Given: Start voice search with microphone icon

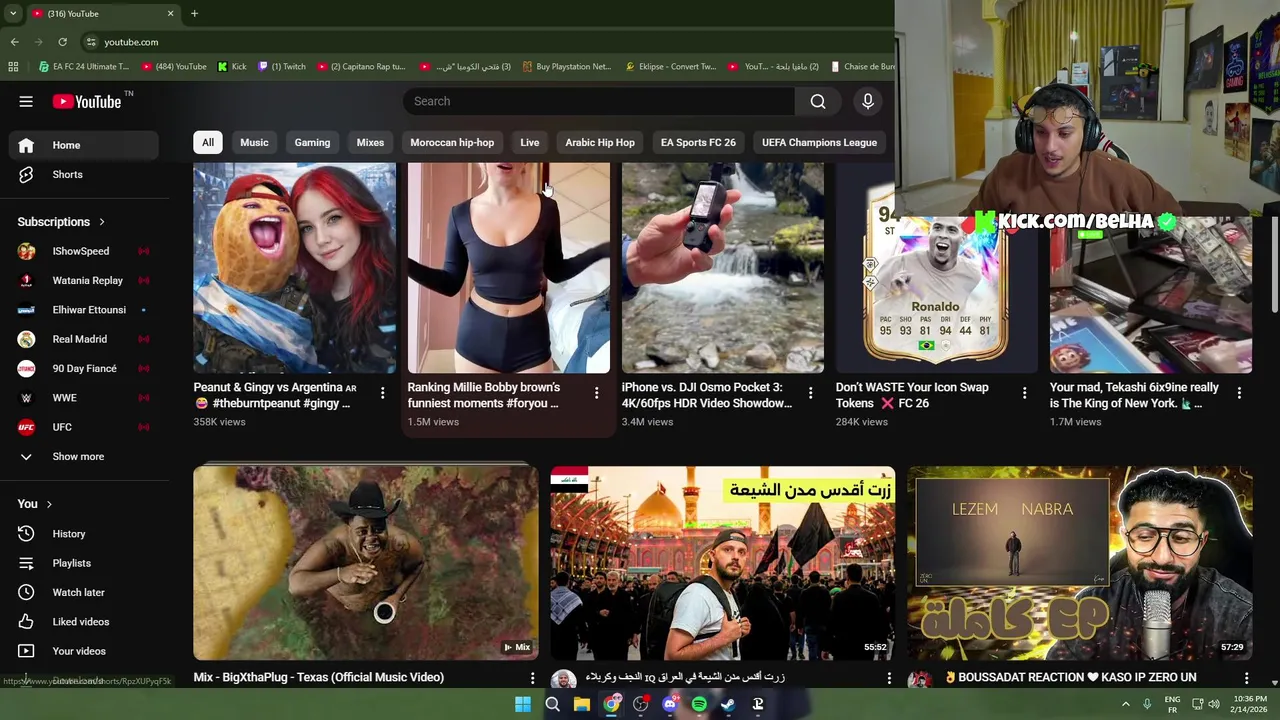Looking at the screenshot, I should pyautogui.click(x=868, y=101).
